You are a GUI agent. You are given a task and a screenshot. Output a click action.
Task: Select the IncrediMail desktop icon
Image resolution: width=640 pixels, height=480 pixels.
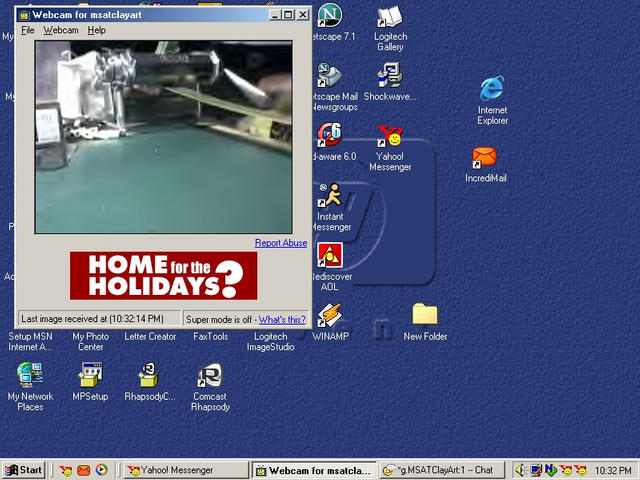click(484, 157)
